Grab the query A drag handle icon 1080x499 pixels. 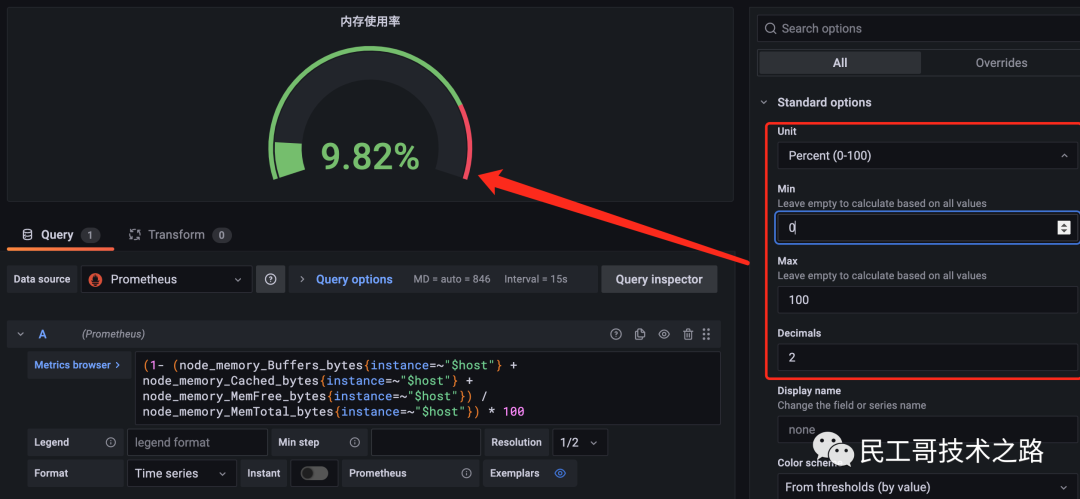click(706, 334)
